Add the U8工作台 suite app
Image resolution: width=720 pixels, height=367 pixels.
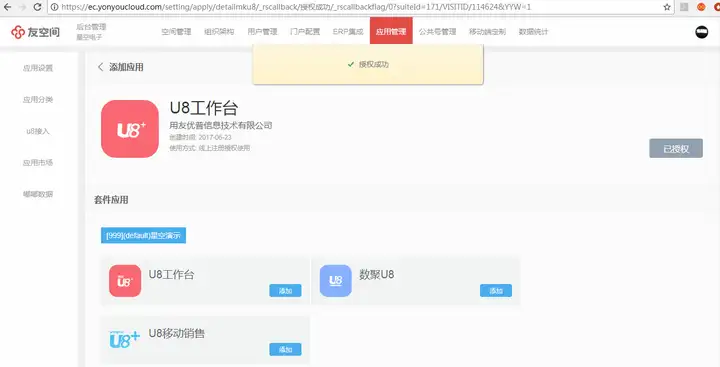click(285, 291)
